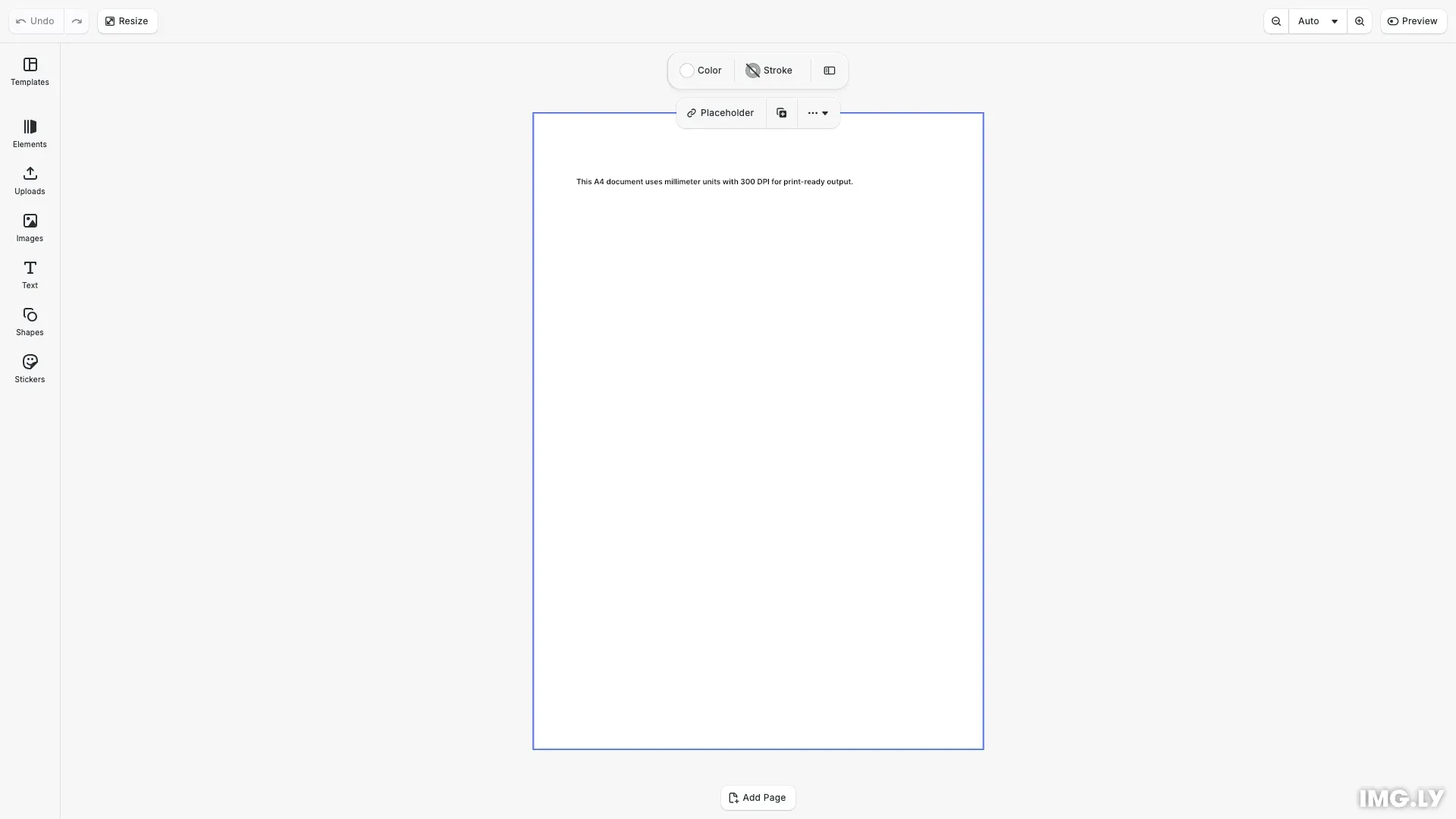Toggle the Placeholder setting for the page
Screen dimensions: 1456x819
pos(719,112)
